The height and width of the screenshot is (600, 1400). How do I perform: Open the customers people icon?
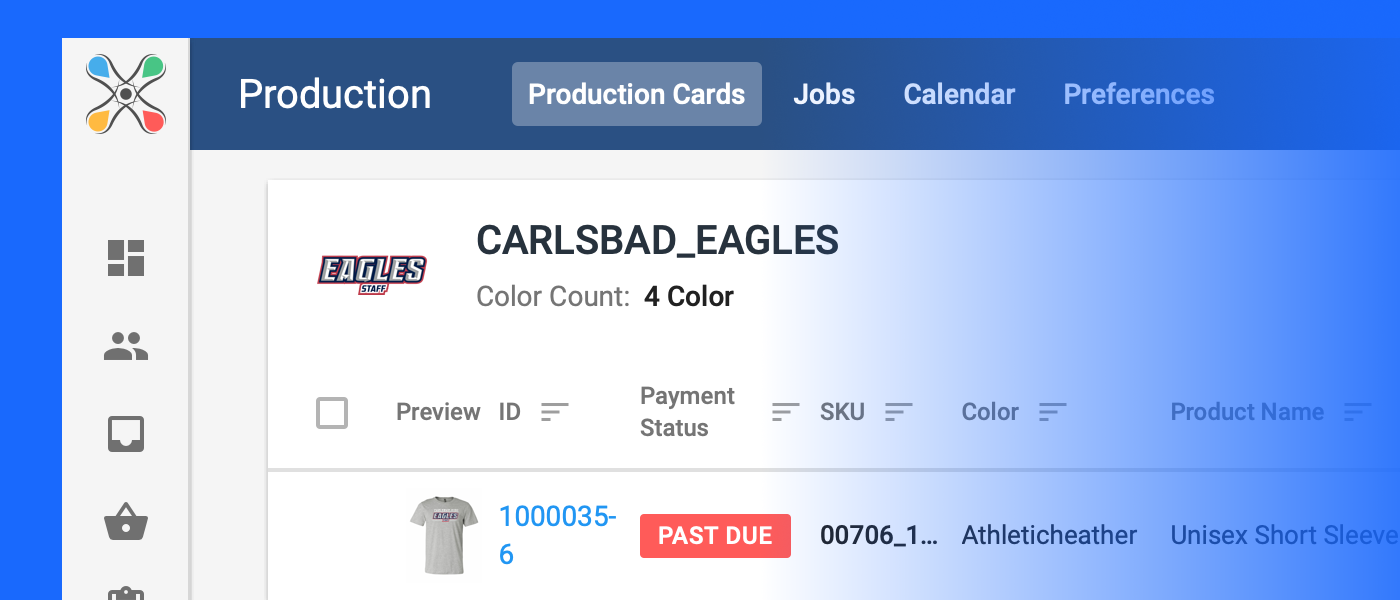coord(126,346)
